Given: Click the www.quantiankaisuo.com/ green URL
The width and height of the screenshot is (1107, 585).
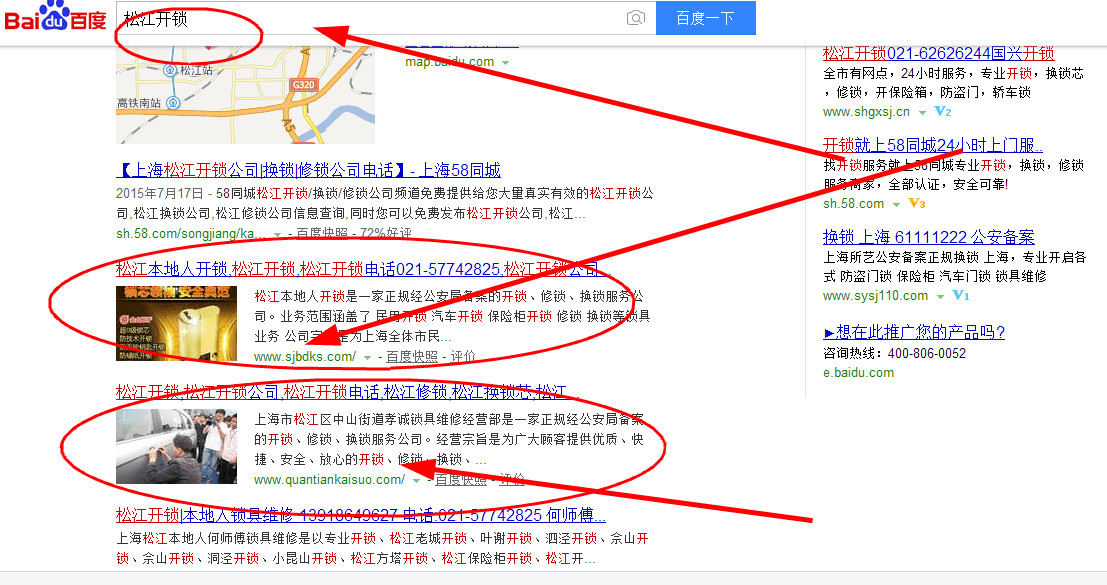Looking at the screenshot, I should [x=330, y=480].
